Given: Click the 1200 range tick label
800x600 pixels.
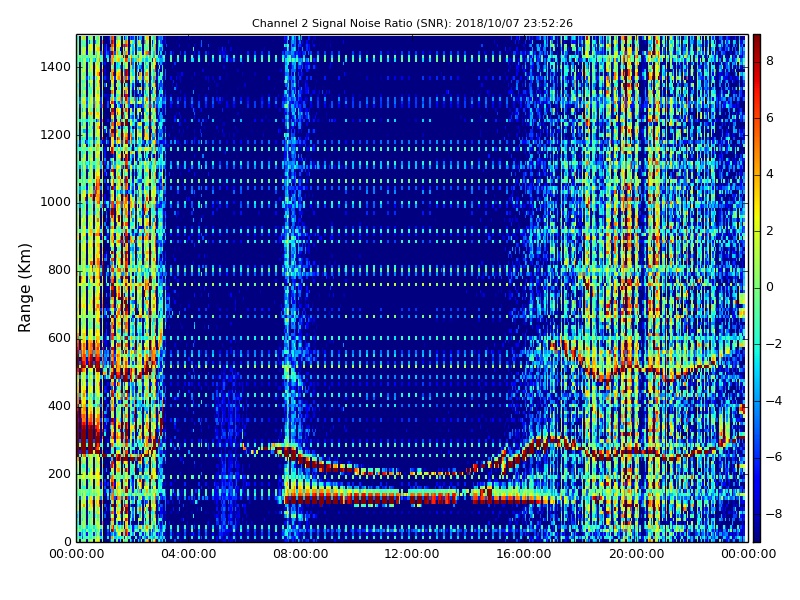Looking at the screenshot, I should click(x=56, y=135).
